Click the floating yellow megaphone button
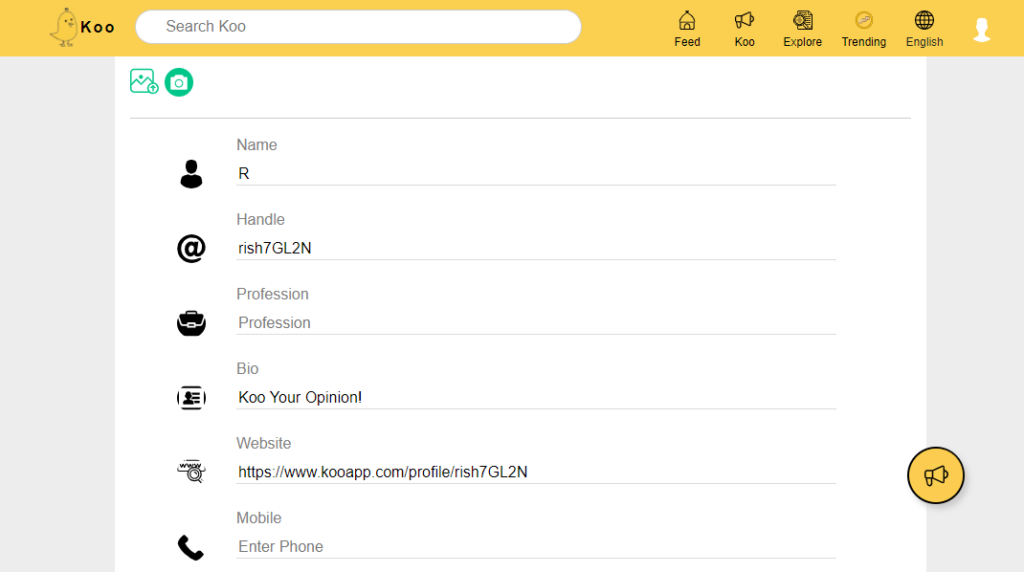 (935, 475)
